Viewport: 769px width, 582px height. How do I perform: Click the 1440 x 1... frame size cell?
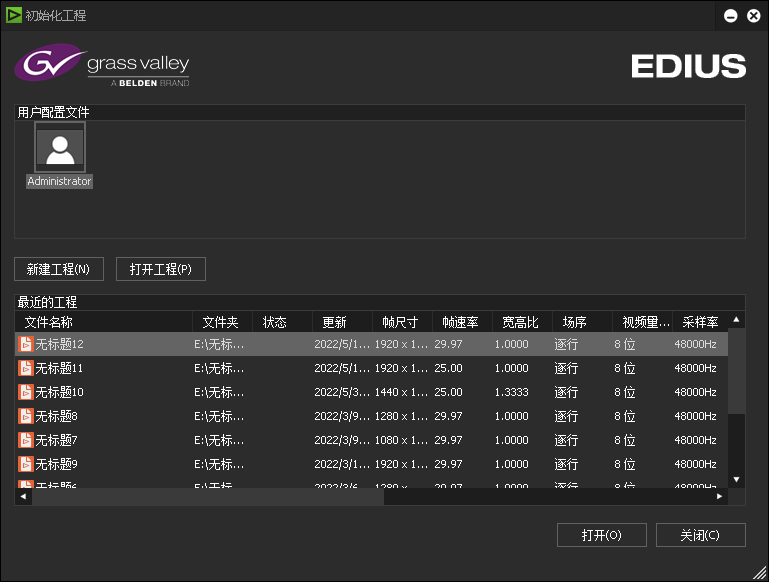401,392
